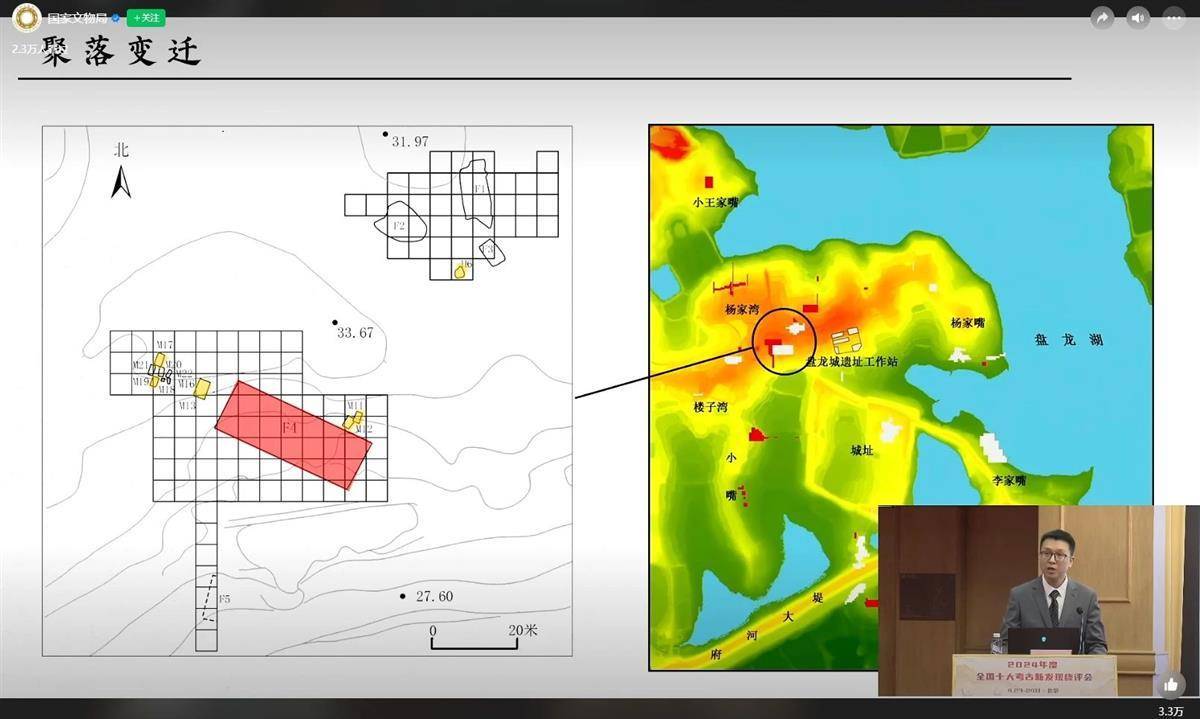1200x719 pixels.
Task: Mute the stream via the speaker icon
Action: point(1137,18)
